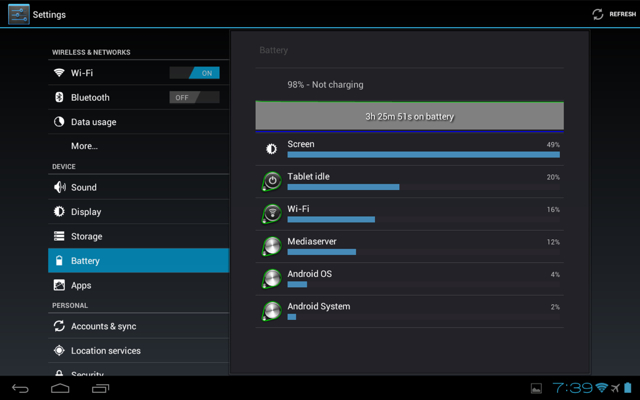Click the picture notification icon in status bar
640x400 pixels.
(536, 388)
